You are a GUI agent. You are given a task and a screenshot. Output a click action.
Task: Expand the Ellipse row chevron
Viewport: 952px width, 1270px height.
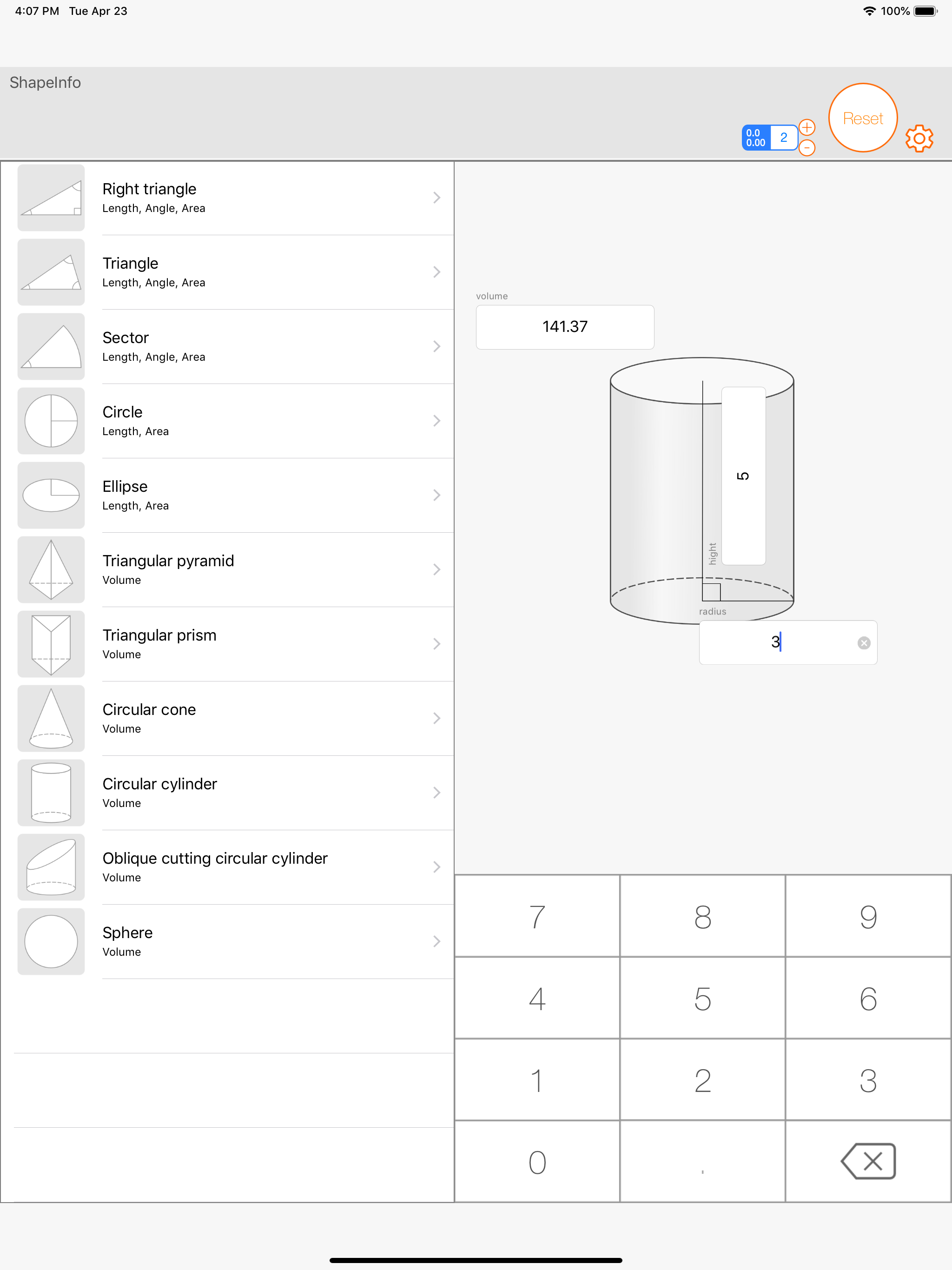(x=436, y=496)
